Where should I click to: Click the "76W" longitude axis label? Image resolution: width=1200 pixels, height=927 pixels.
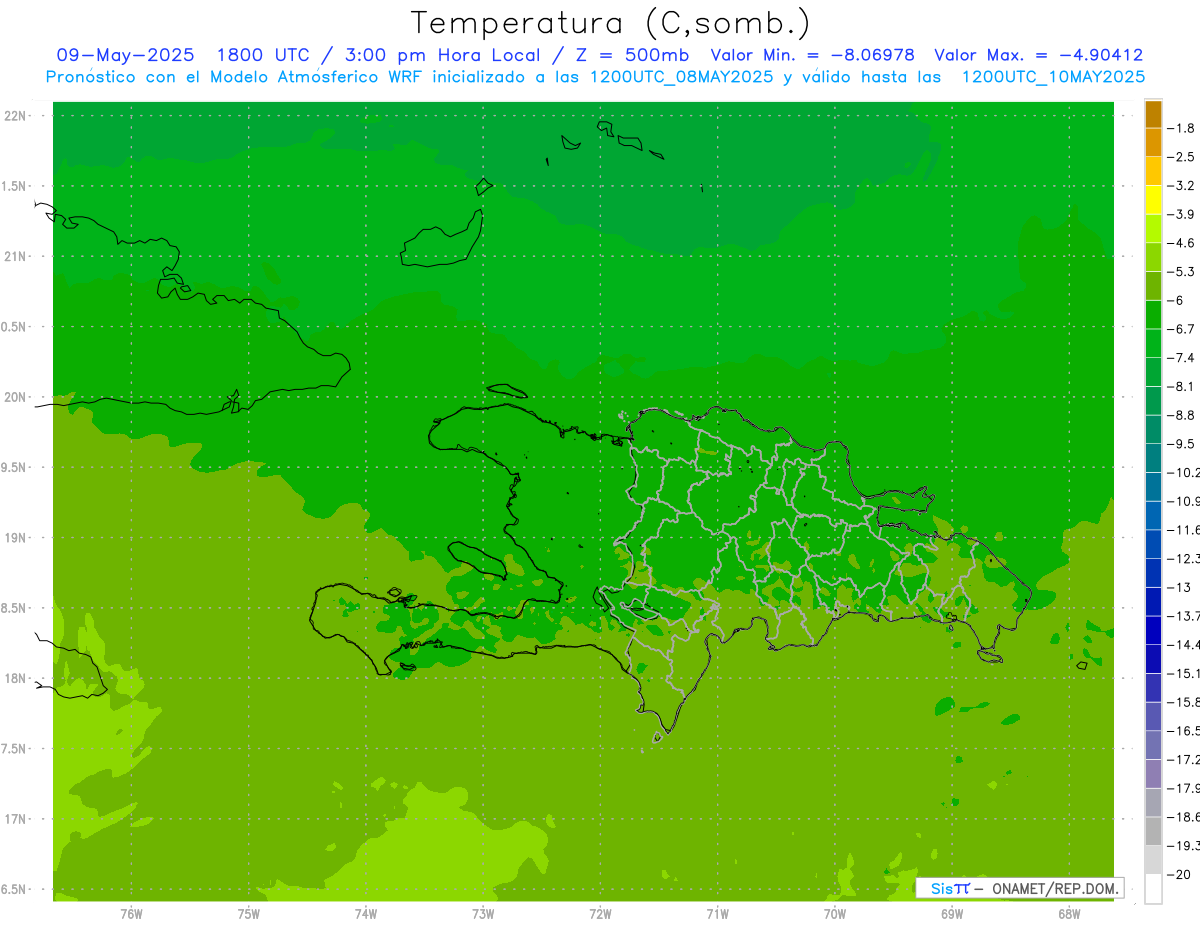click(131, 913)
